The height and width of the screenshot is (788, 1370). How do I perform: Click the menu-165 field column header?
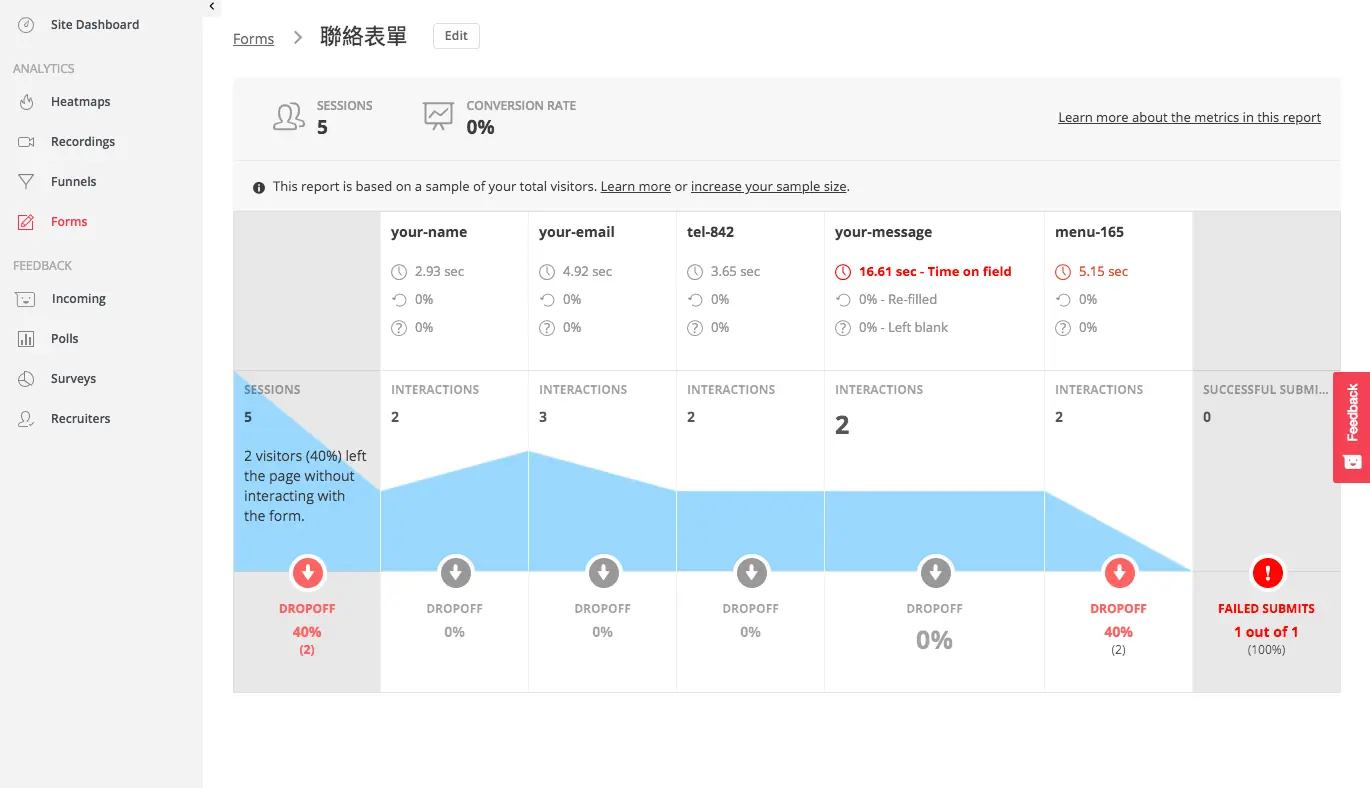[1090, 232]
